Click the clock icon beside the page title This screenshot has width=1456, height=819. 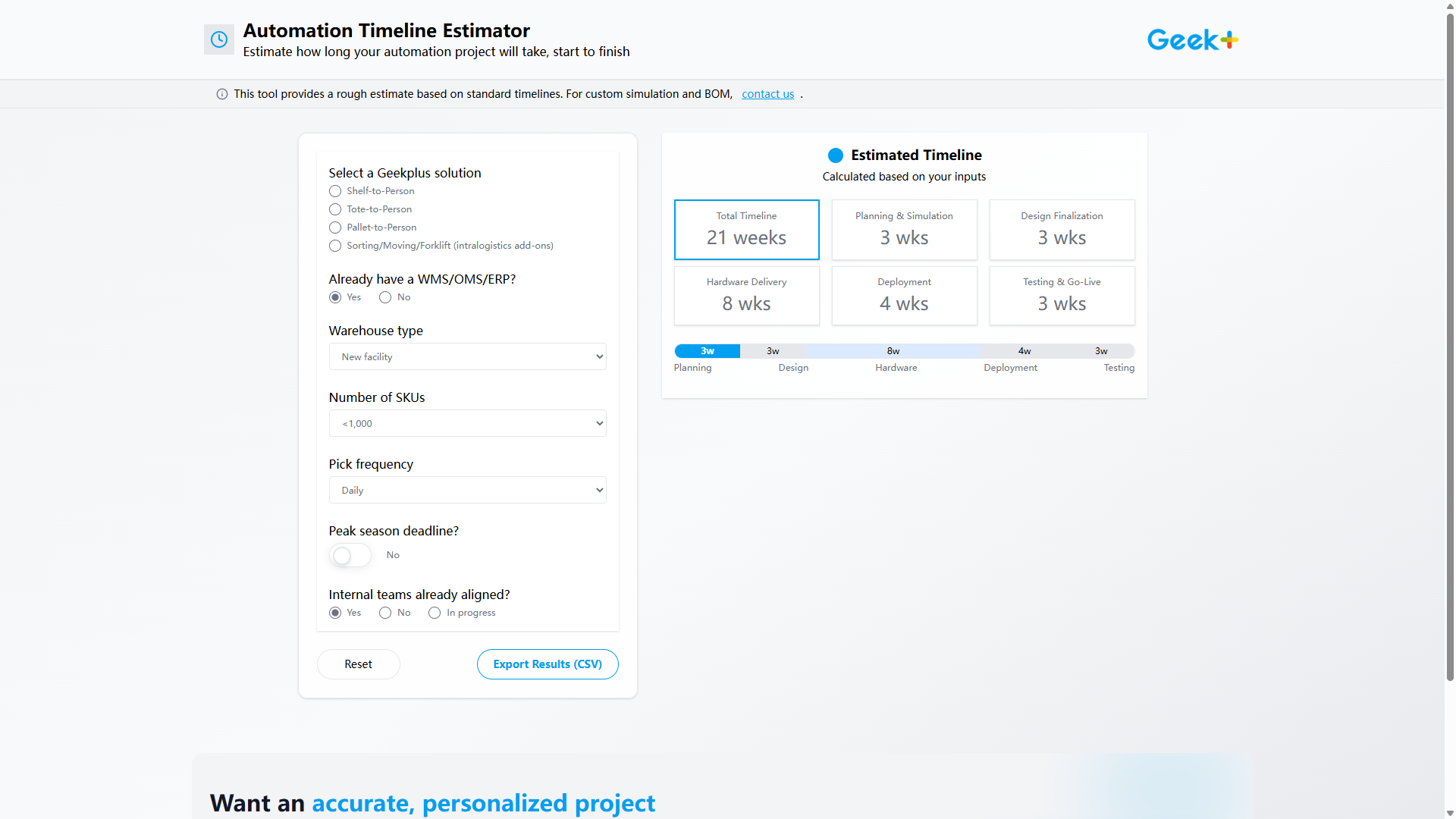218,39
